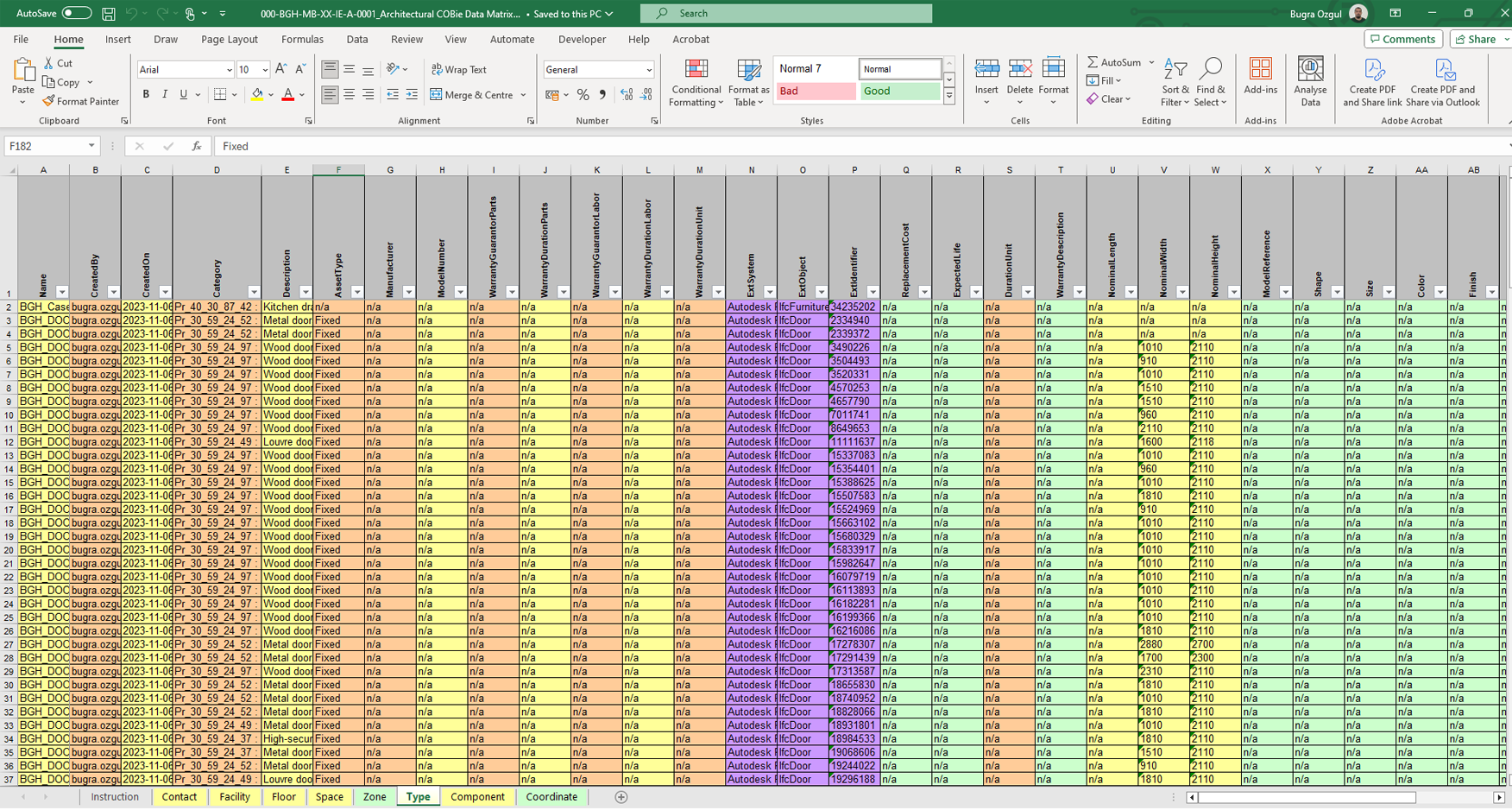Image resolution: width=1512 pixels, height=810 pixels.
Task: Toggle Wrap Text for selected cell
Action: coord(460,69)
